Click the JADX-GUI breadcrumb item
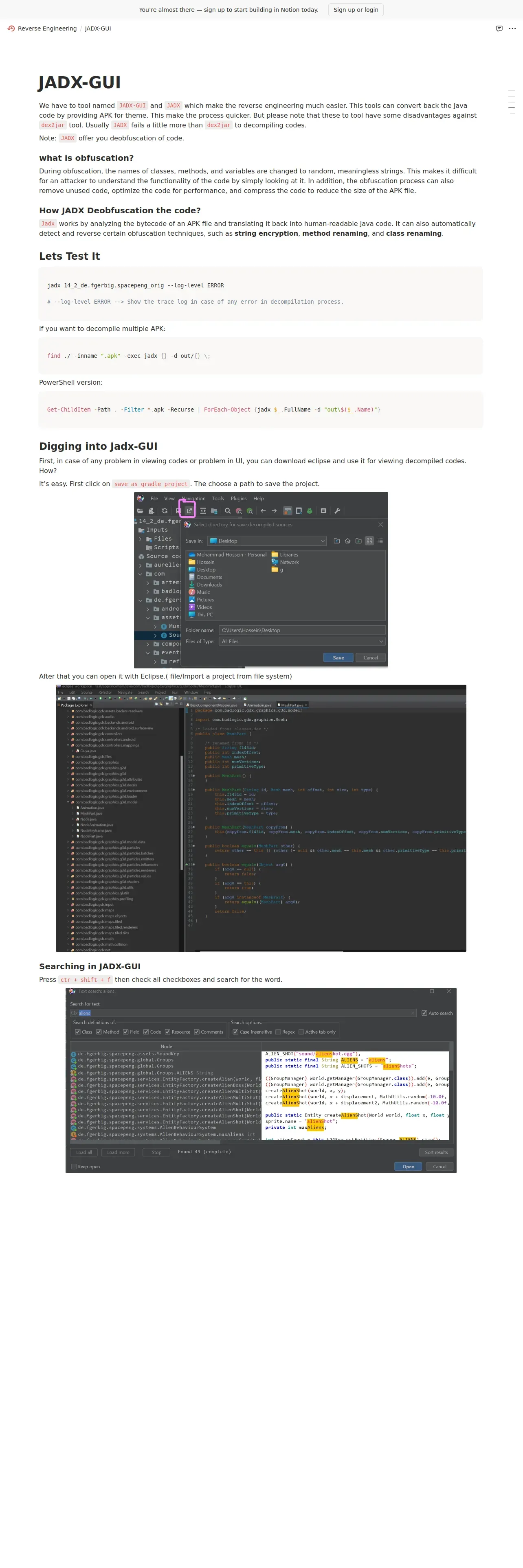 98,28
